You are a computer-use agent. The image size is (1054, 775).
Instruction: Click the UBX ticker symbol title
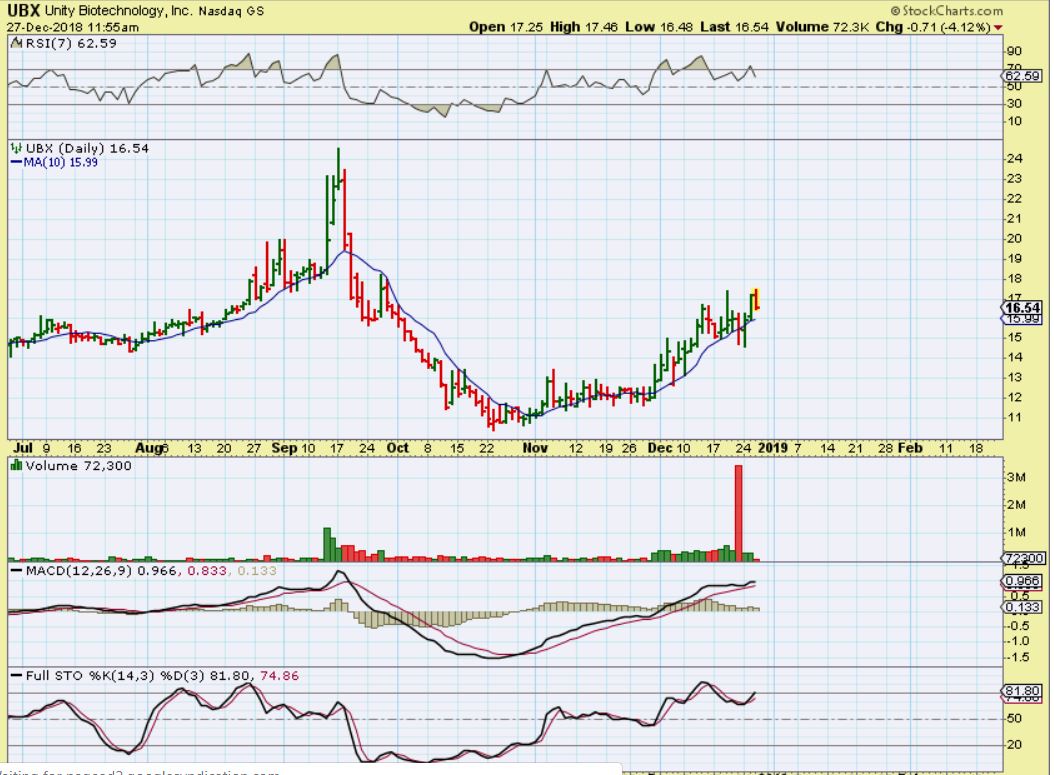click(x=23, y=10)
